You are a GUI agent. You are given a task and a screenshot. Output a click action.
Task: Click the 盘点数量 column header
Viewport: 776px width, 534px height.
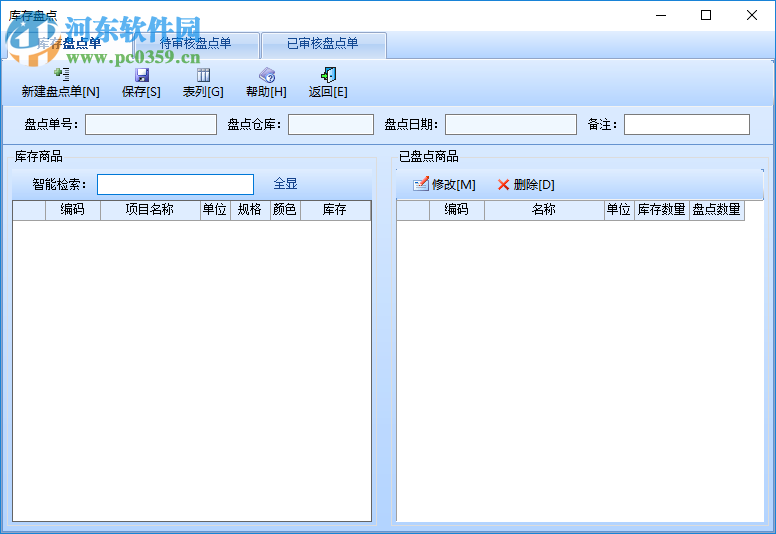[717, 210]
